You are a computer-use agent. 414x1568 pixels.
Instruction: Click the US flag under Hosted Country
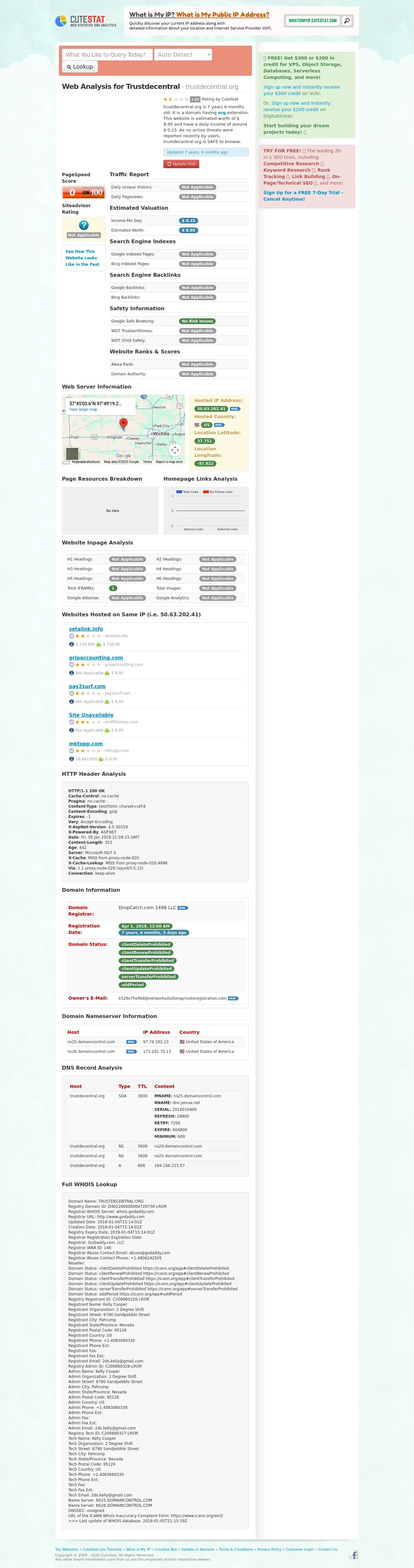tap(197, 425)
